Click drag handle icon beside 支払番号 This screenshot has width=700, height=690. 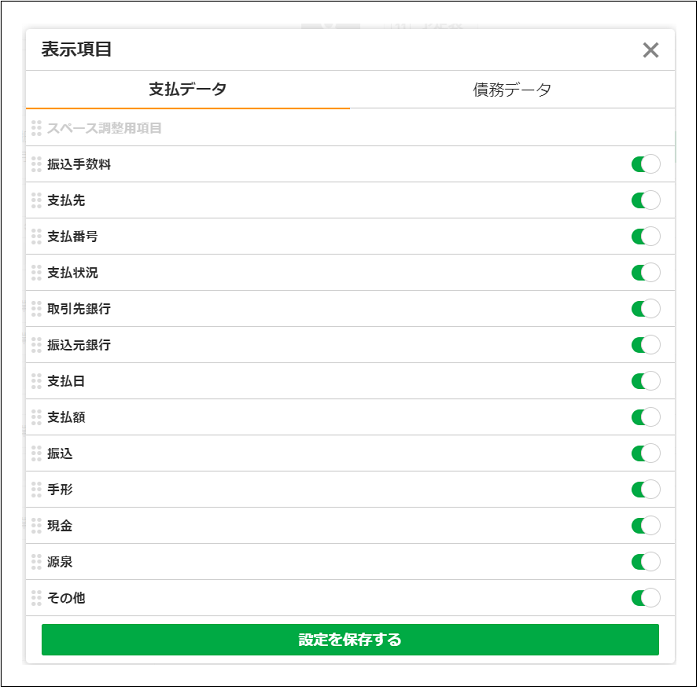click(x=36, y=236)
